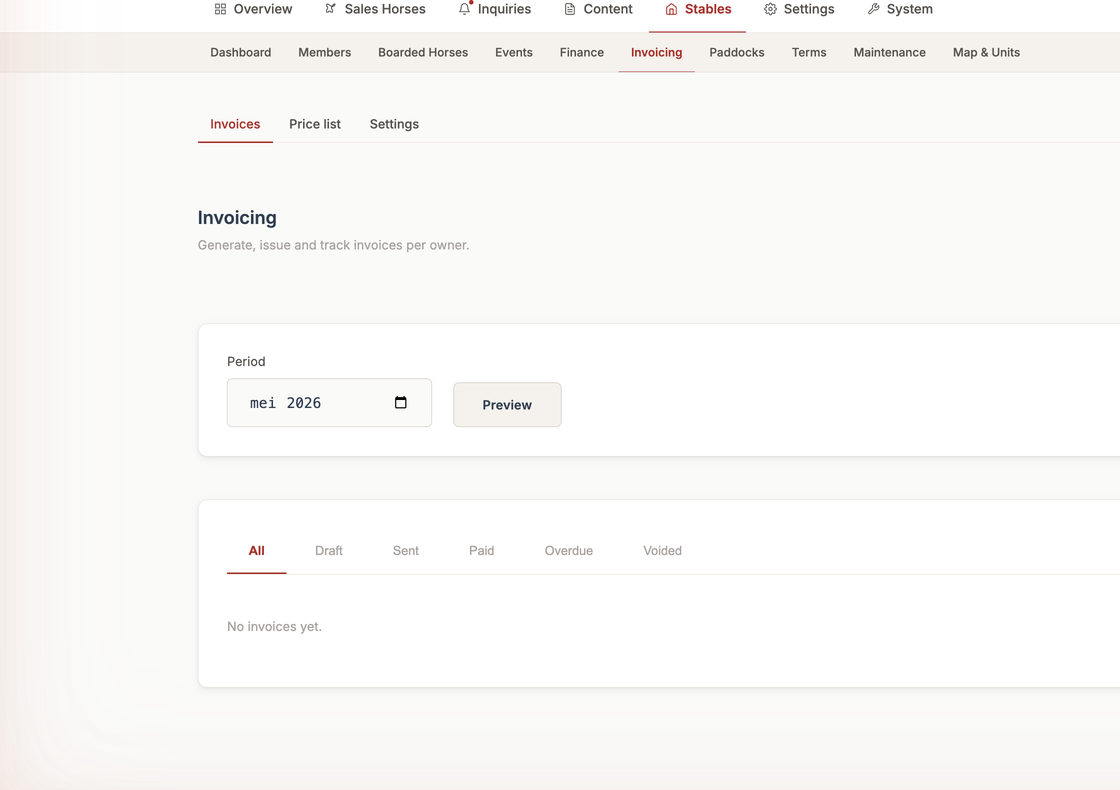Switch to the Finance subtab
This screenshot has height=790, width=1120.
pos(581,52)
